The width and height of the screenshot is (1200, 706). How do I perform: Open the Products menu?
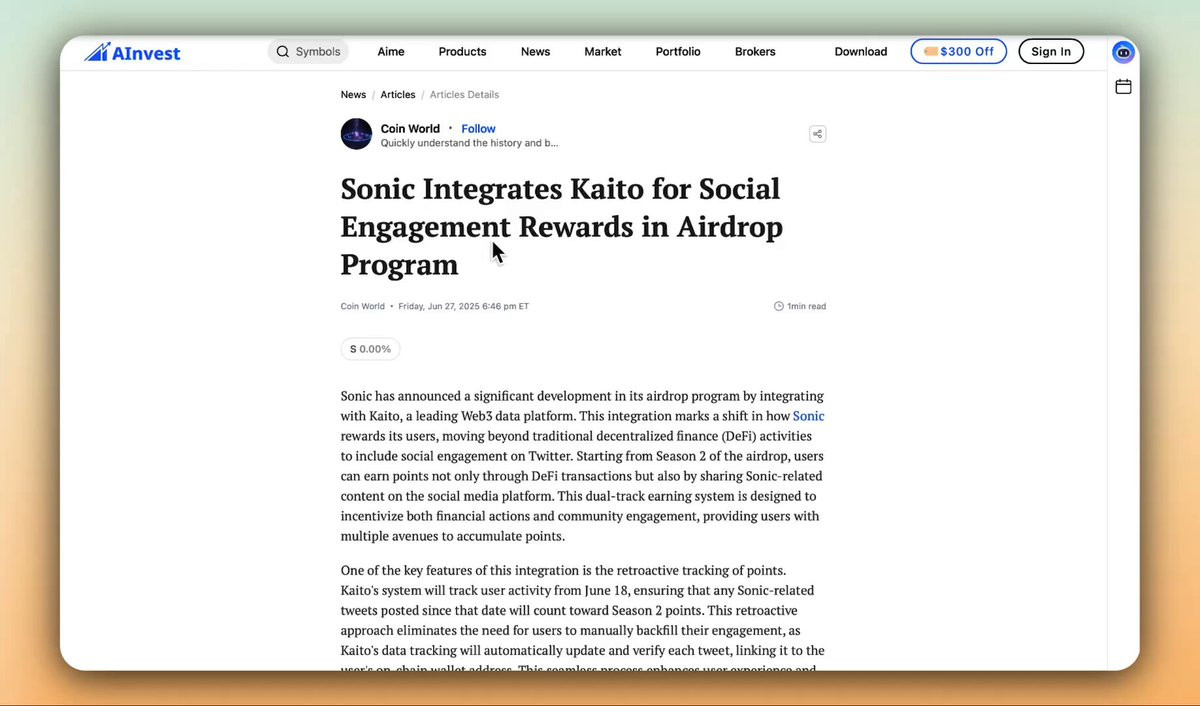click(462, 52)
